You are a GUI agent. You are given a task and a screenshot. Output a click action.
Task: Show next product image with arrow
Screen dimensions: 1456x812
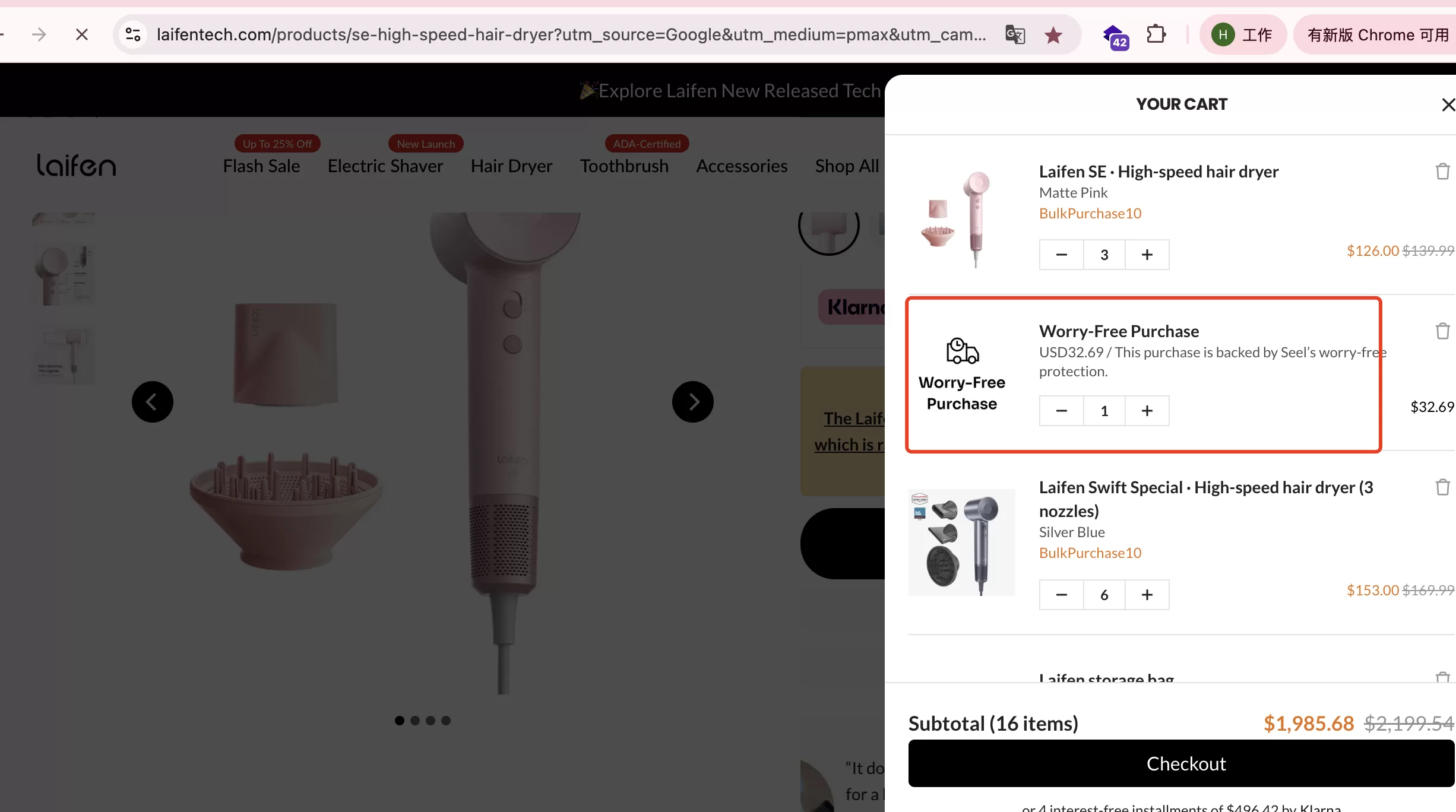click(692, 402)
